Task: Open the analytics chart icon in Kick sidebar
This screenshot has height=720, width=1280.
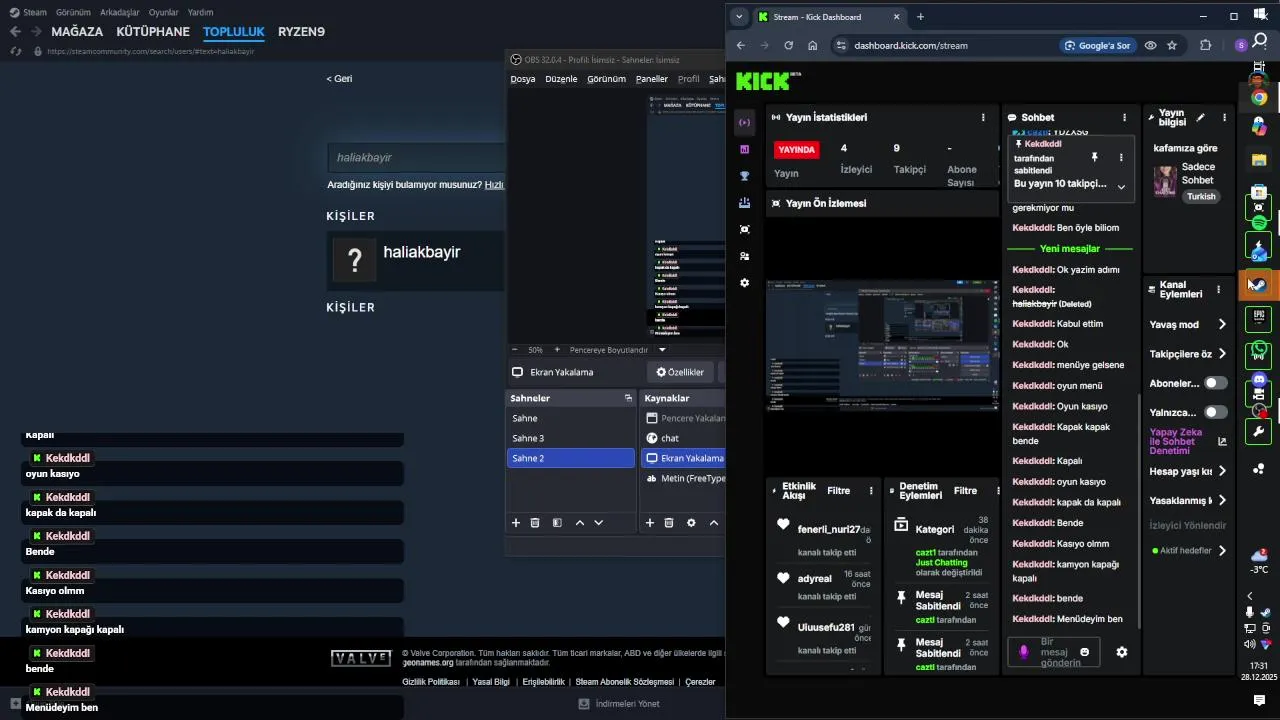Action: coord(744,149)
